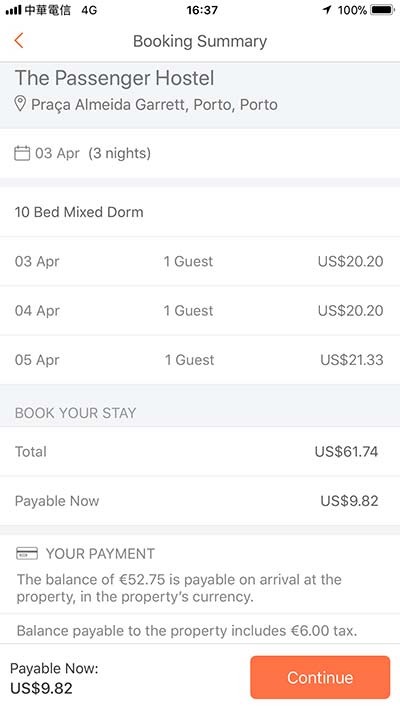Screen dimensions: 400x711
Task: Click the orange Continue button
Action: coord(320,677)
